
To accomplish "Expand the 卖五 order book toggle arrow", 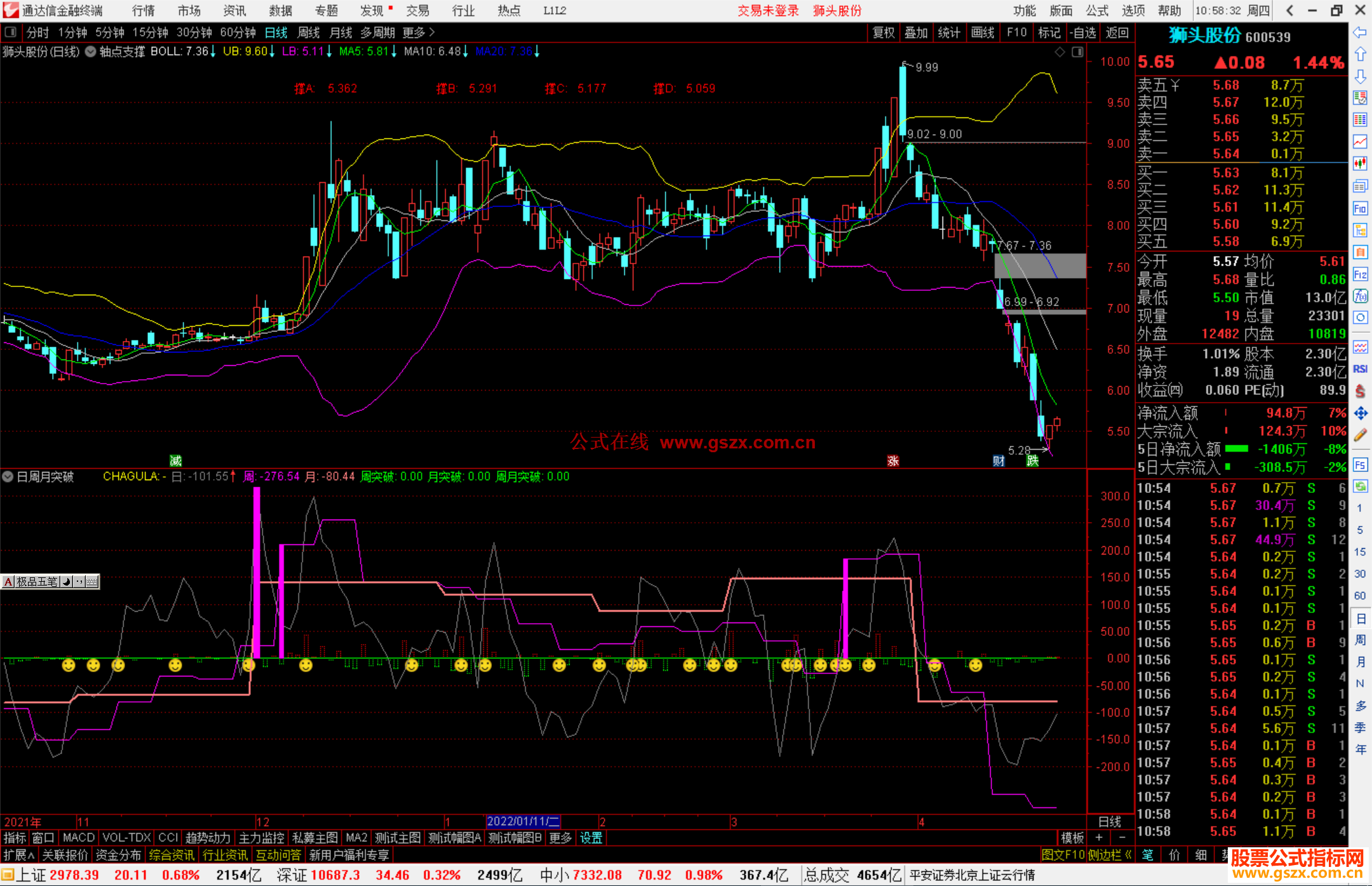I will [x=1175, y=85].
